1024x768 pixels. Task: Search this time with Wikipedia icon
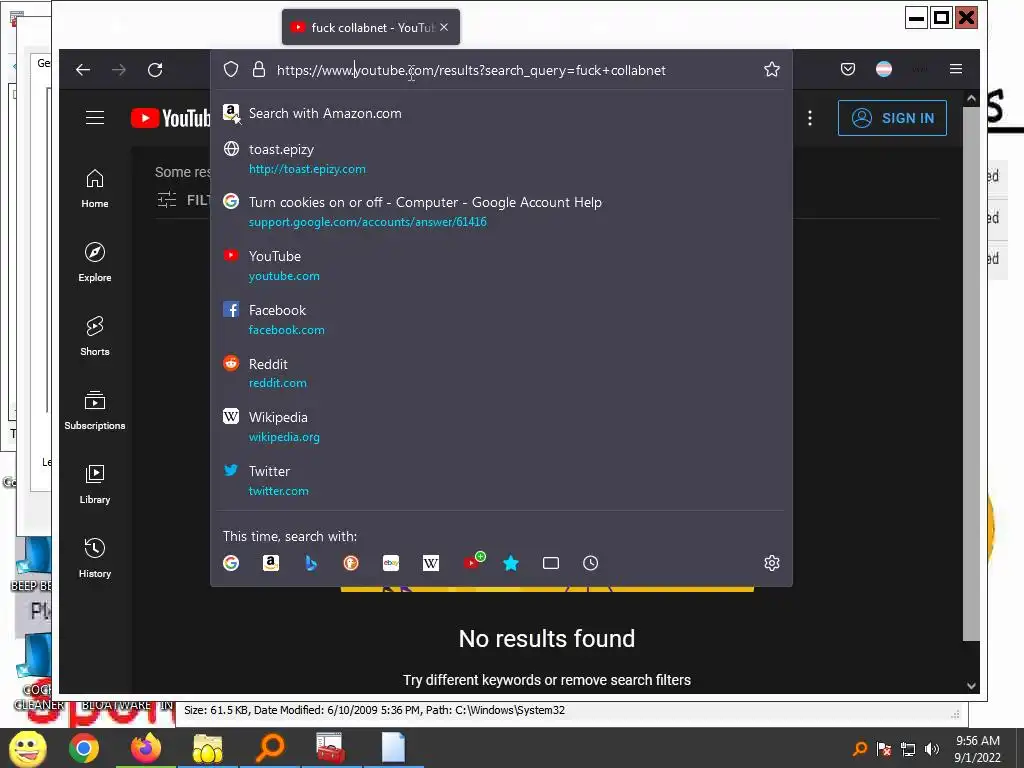(431, 563)
